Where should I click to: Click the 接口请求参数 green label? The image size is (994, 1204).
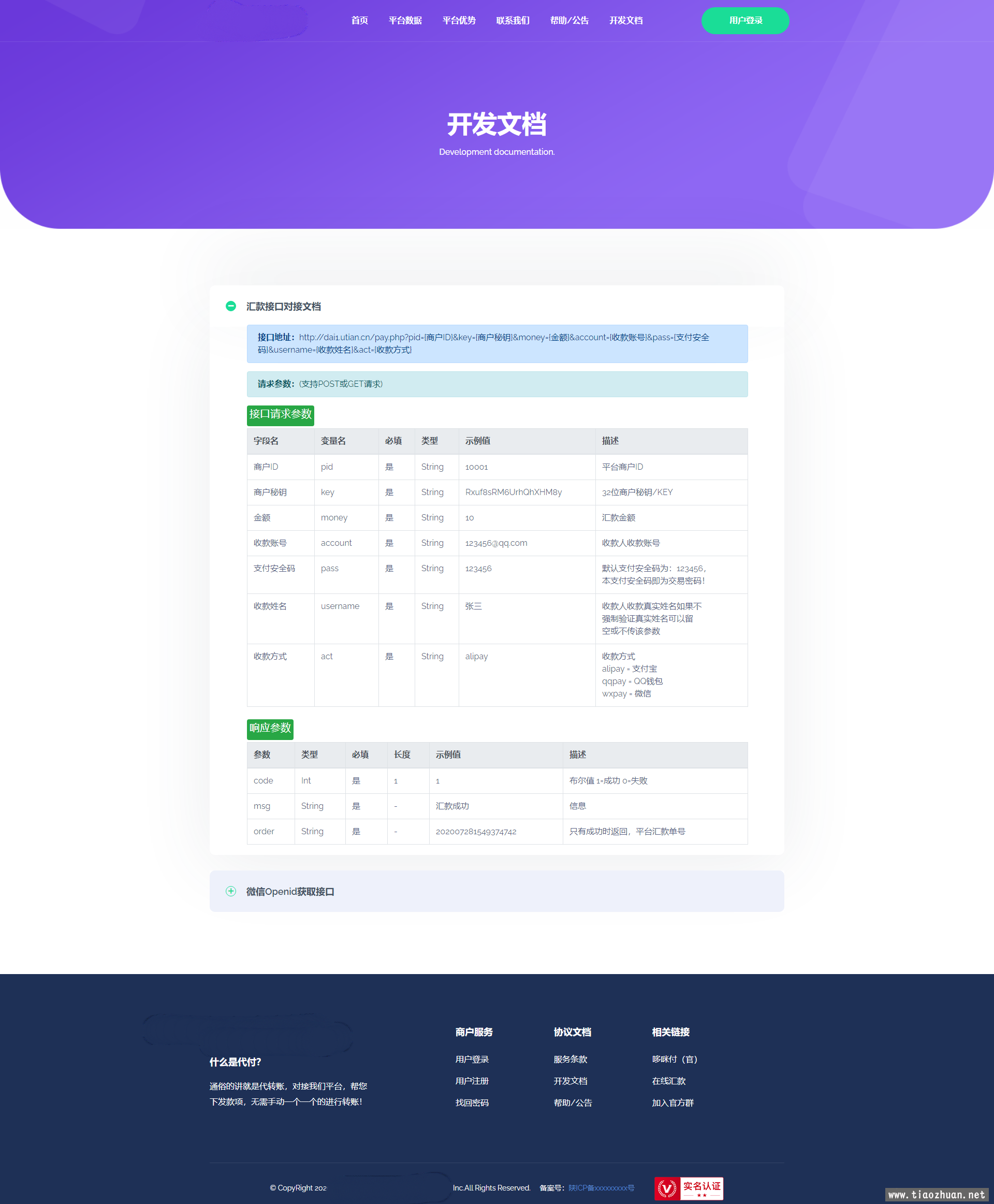tap(280, 414)
